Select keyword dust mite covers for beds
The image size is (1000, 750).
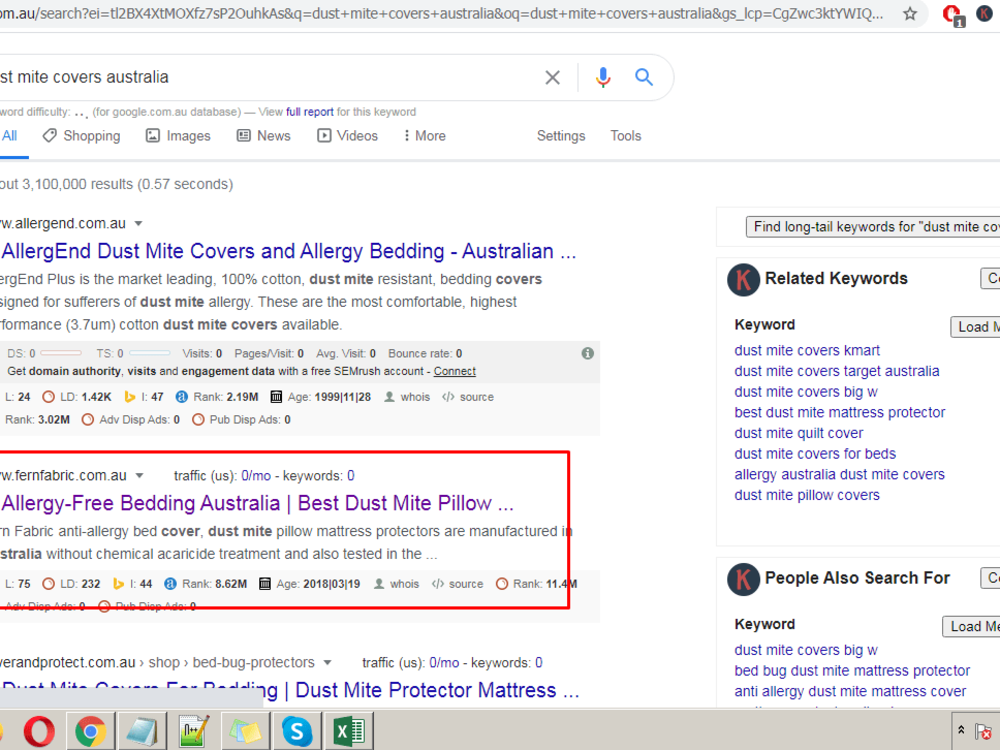click(815, 454)
